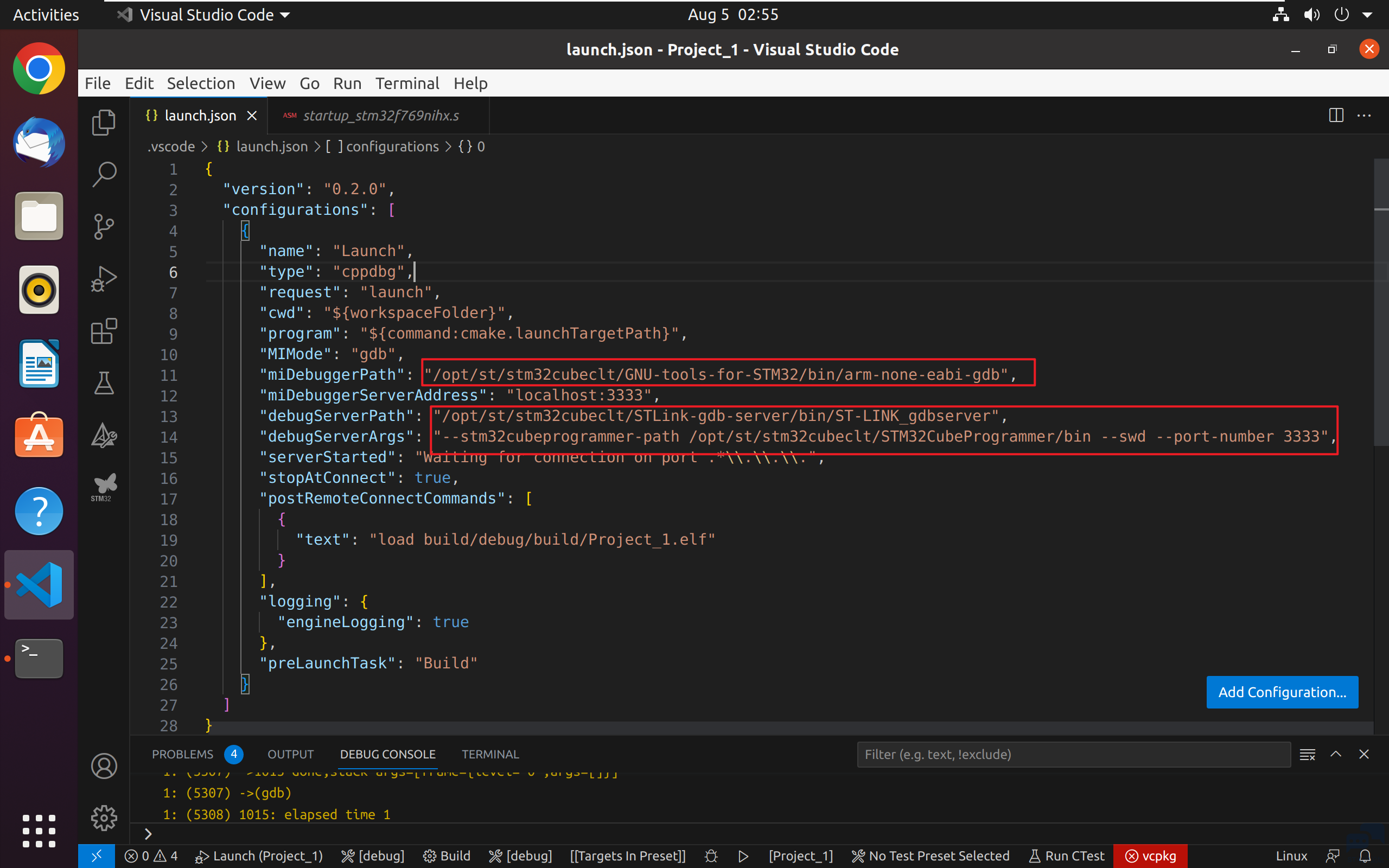
Task: Close the launch.json tab
Action: [251, 116]
